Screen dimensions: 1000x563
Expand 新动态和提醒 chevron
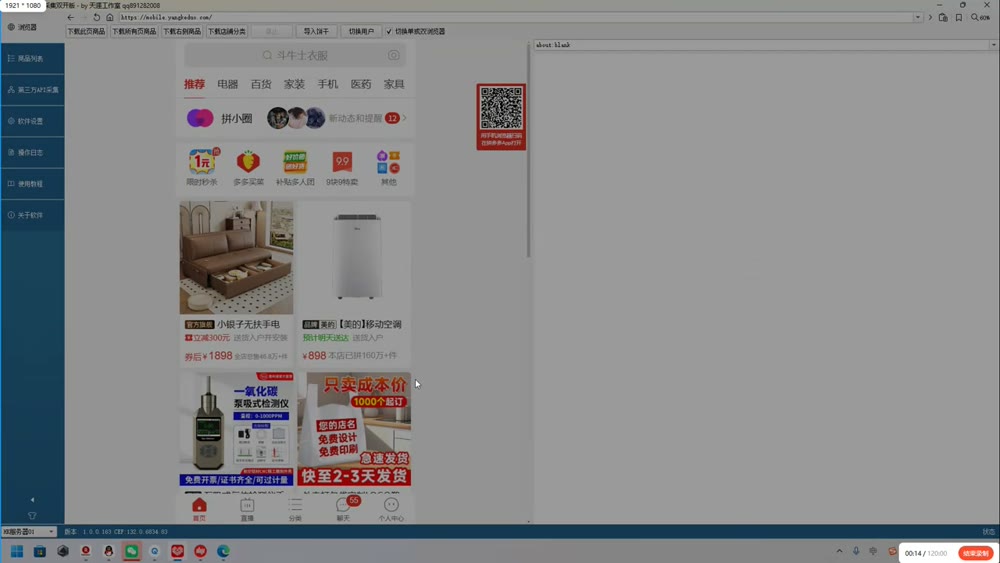coord(404,118)
